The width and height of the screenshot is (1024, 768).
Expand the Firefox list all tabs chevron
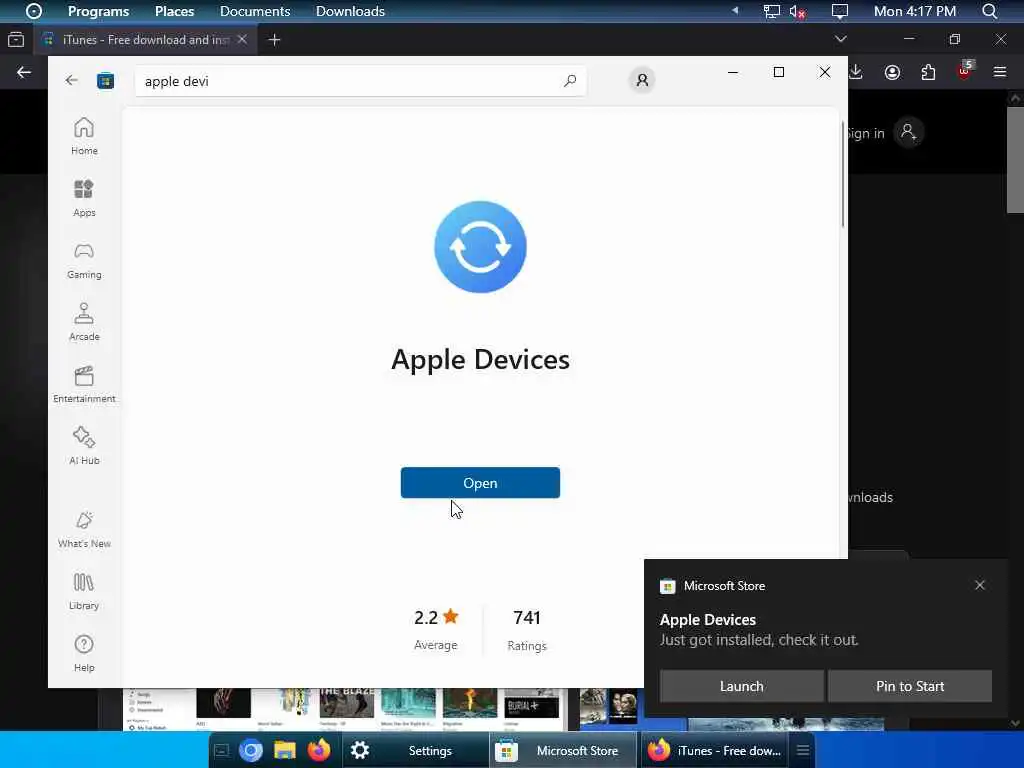840,39
